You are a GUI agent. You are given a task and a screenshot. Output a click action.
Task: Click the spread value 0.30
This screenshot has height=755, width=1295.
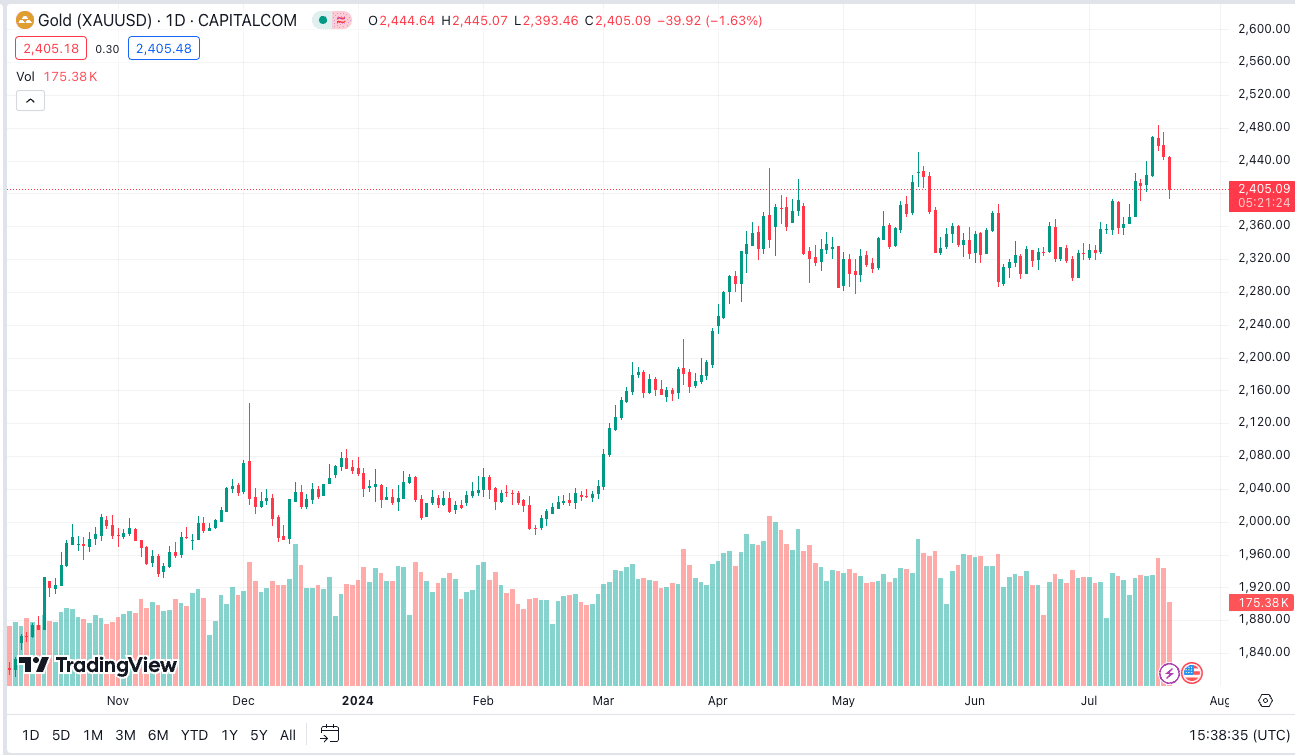click(109, 48)
